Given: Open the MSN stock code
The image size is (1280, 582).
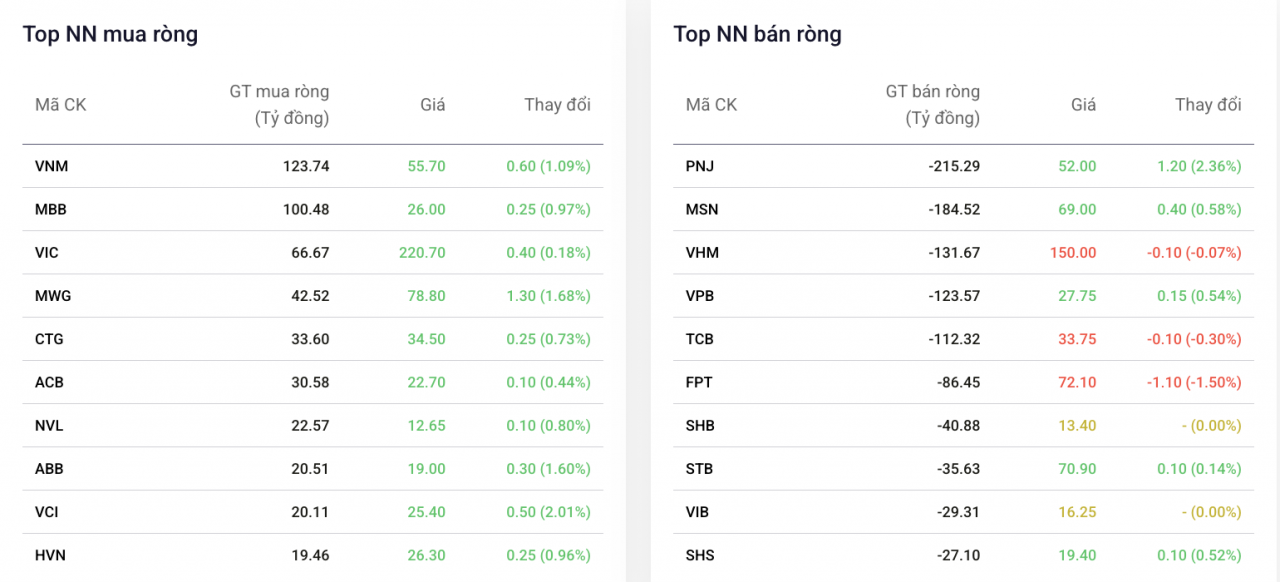Looking at the screenshot, I should click(702, 209).
